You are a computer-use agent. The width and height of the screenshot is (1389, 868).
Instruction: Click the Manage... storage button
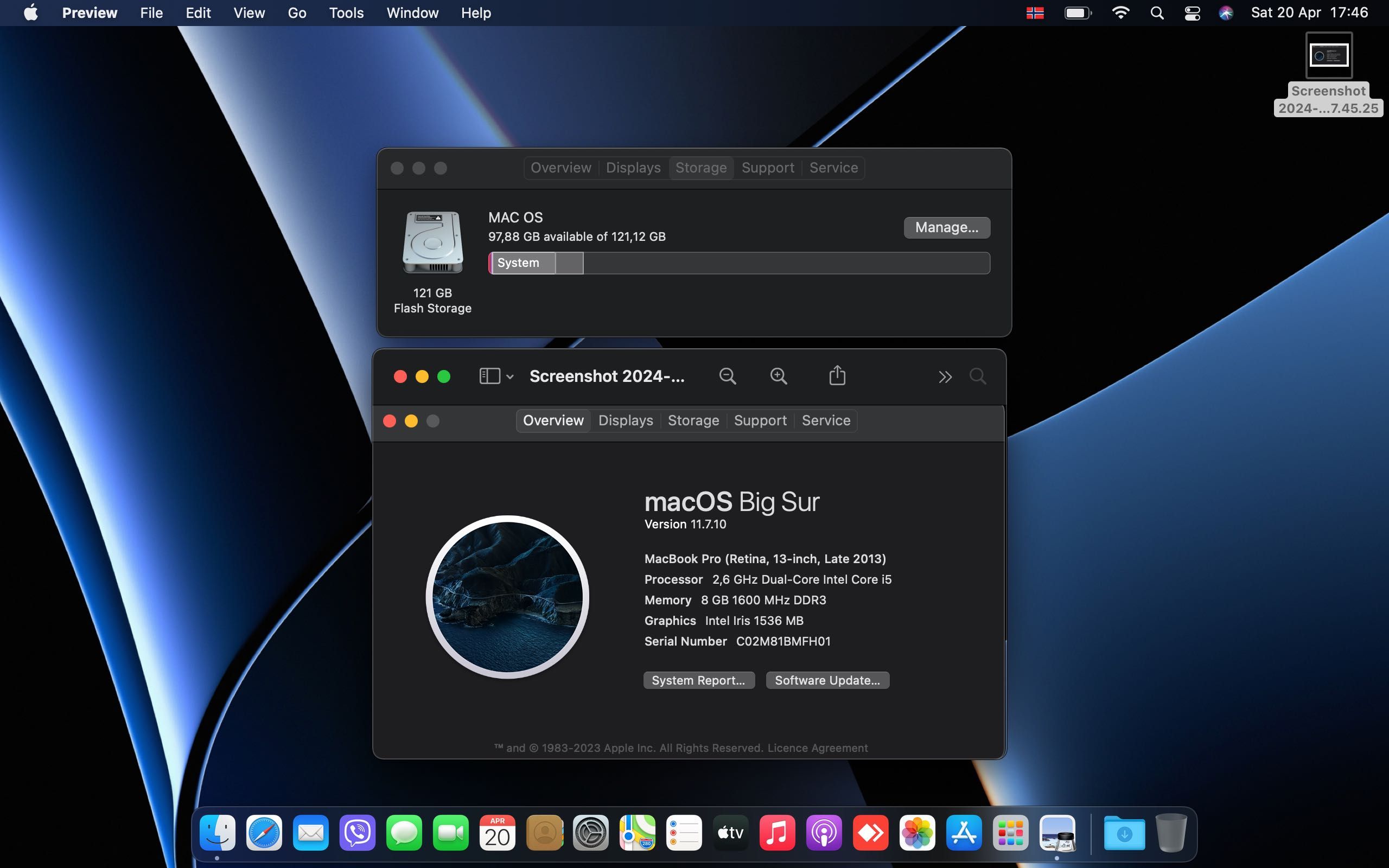946,227
